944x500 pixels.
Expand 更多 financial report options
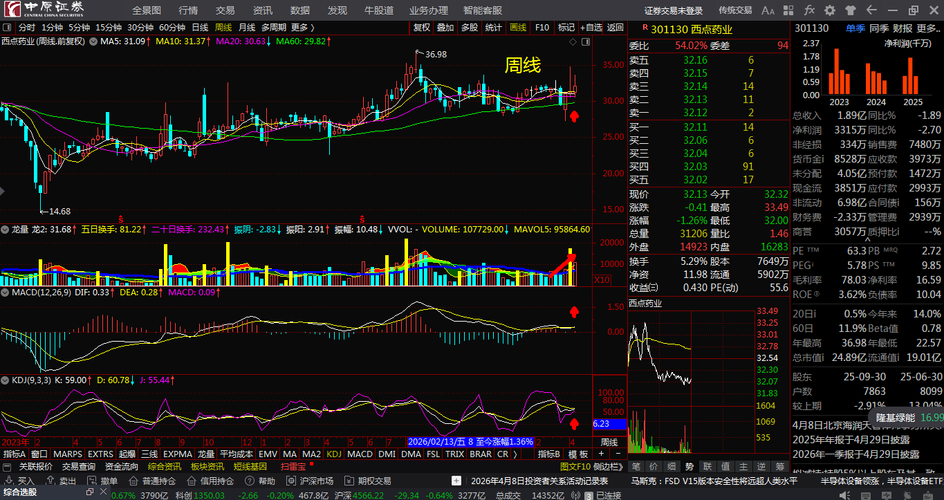tap(929, 28)
